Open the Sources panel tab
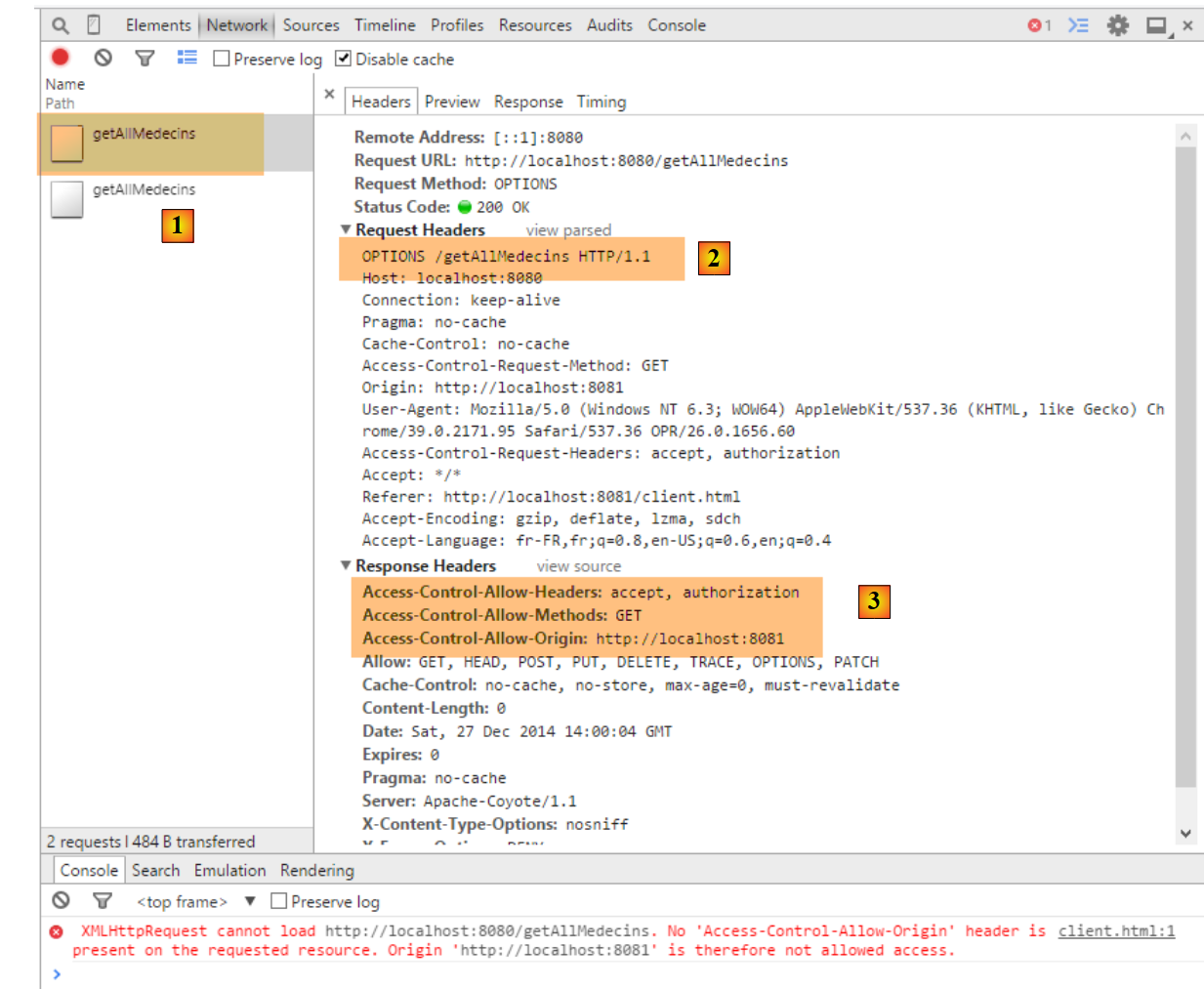This screenshot has height=989, width=1204. point(311,25)
